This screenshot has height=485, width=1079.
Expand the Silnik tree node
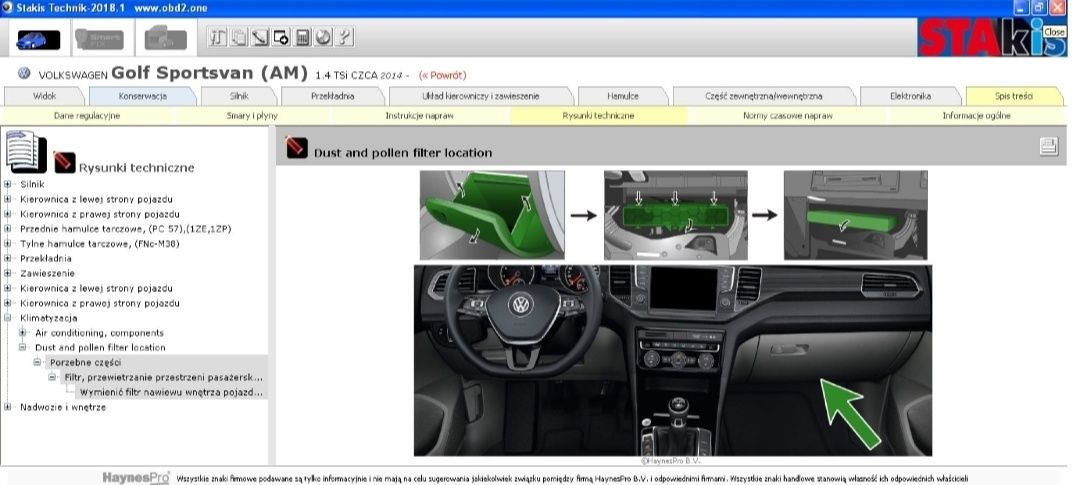click(8, 184)
